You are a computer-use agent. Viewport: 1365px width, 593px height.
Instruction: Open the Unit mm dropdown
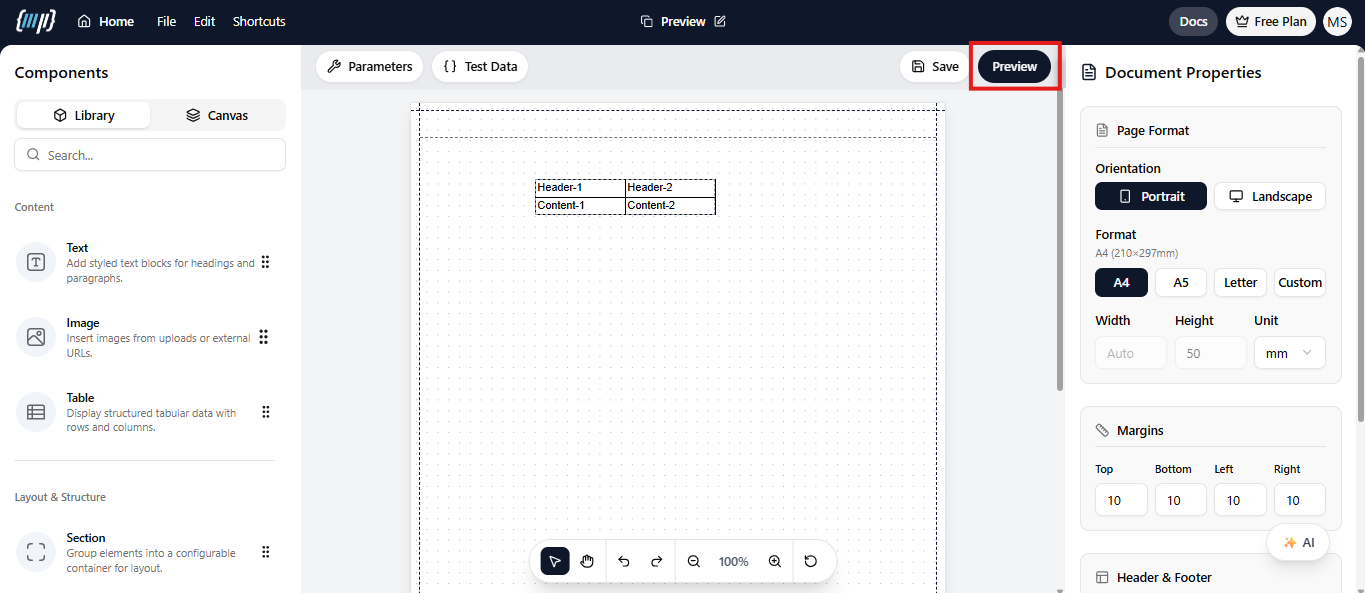tap(1290, 353)
